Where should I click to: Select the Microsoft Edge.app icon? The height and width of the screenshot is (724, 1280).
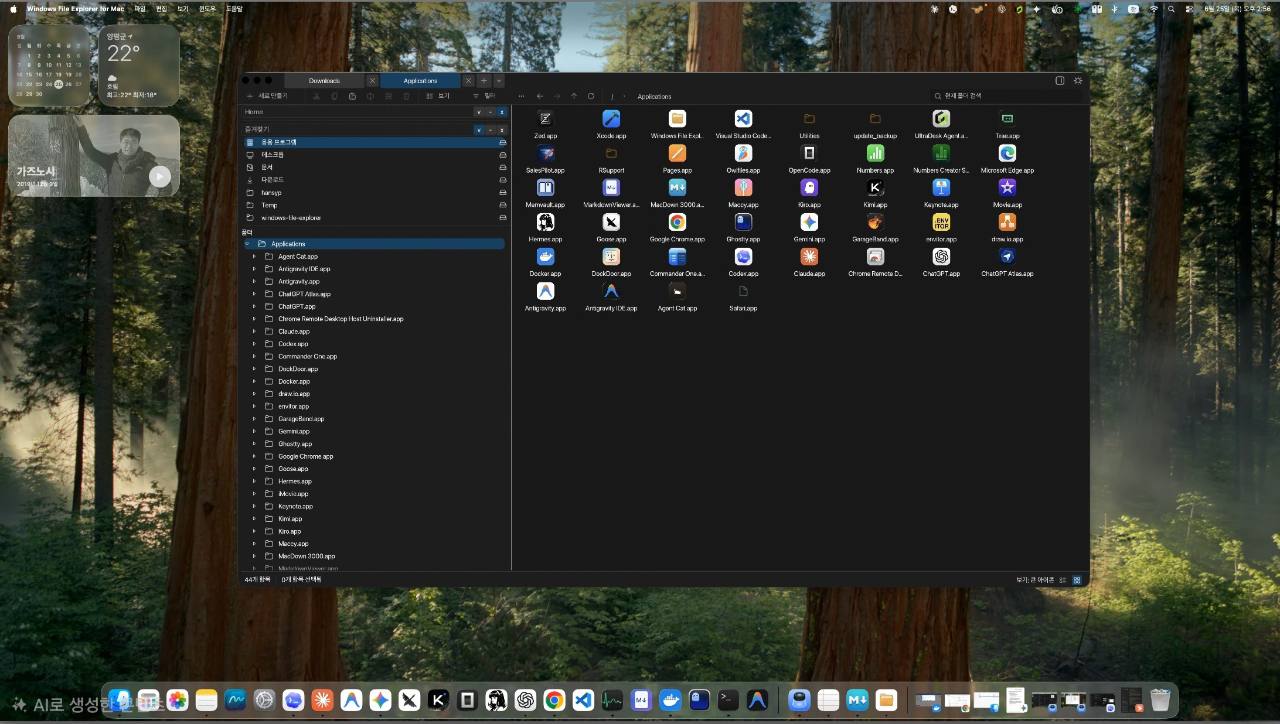(x=1007, y=153)
